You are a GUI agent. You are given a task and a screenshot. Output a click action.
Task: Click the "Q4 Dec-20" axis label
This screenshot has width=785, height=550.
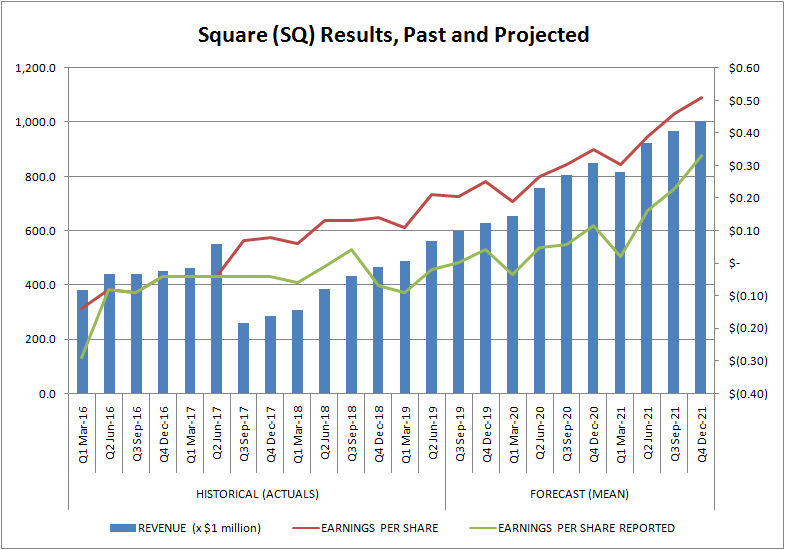[593, 434]
